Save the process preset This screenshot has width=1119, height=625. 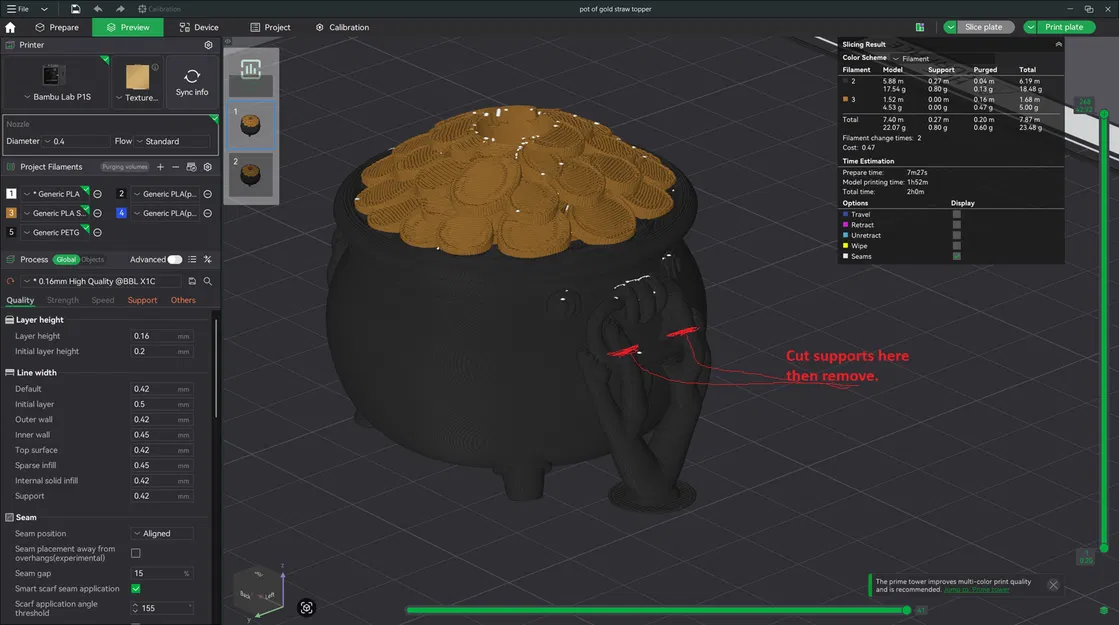point(192,281)
